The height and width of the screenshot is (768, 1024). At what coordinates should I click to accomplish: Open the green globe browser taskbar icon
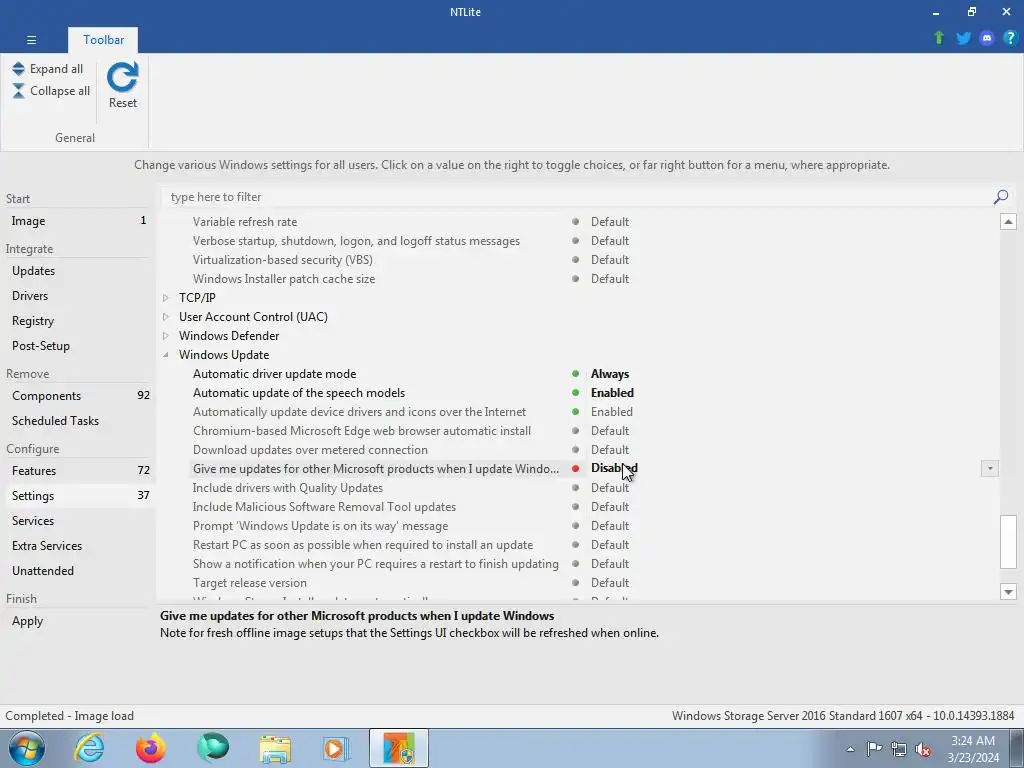click(x=213, y=748)
